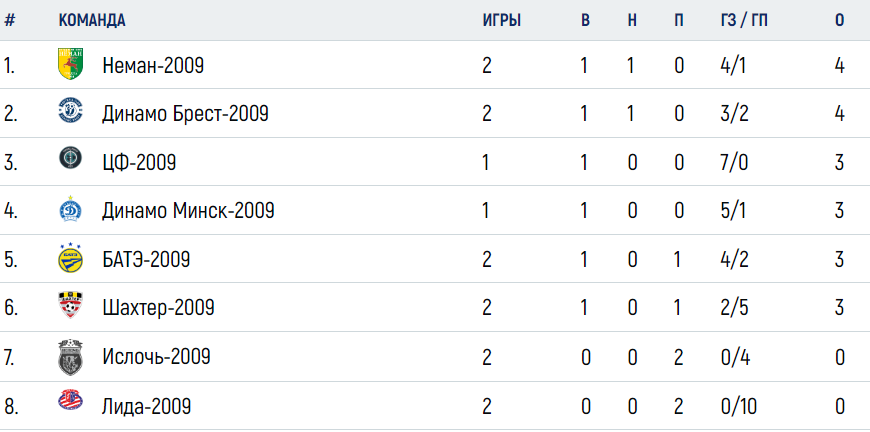Select the ЦФ-2009 team name

click(x=139, y=162)
